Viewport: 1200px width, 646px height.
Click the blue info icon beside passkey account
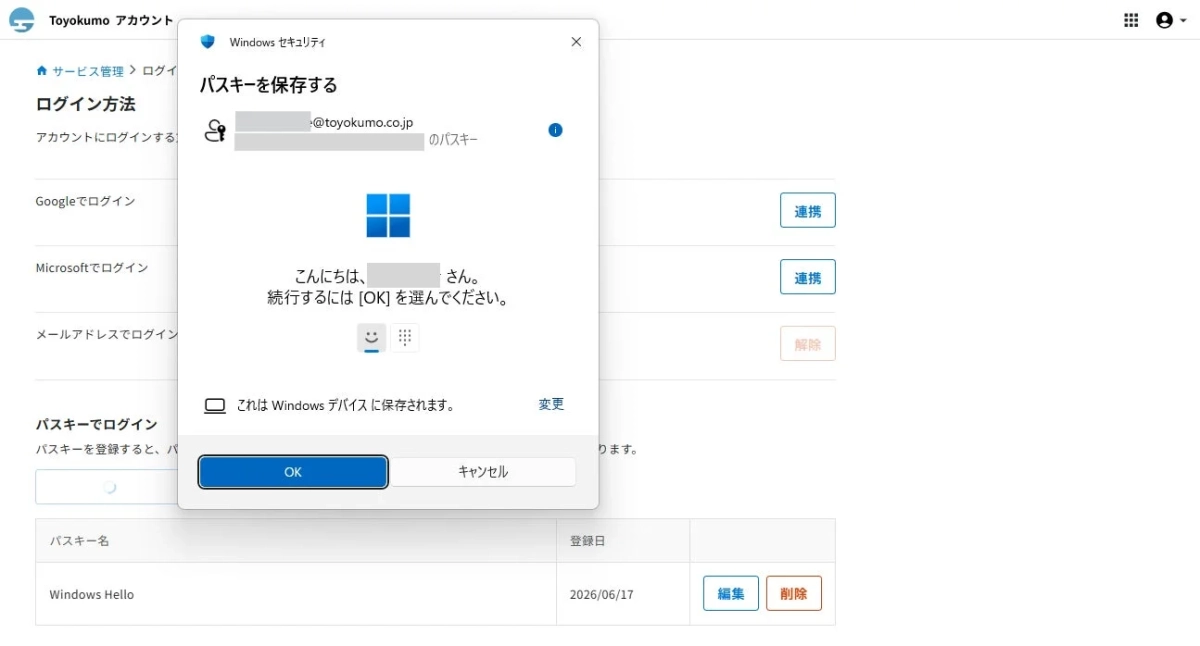pos(556,130)
